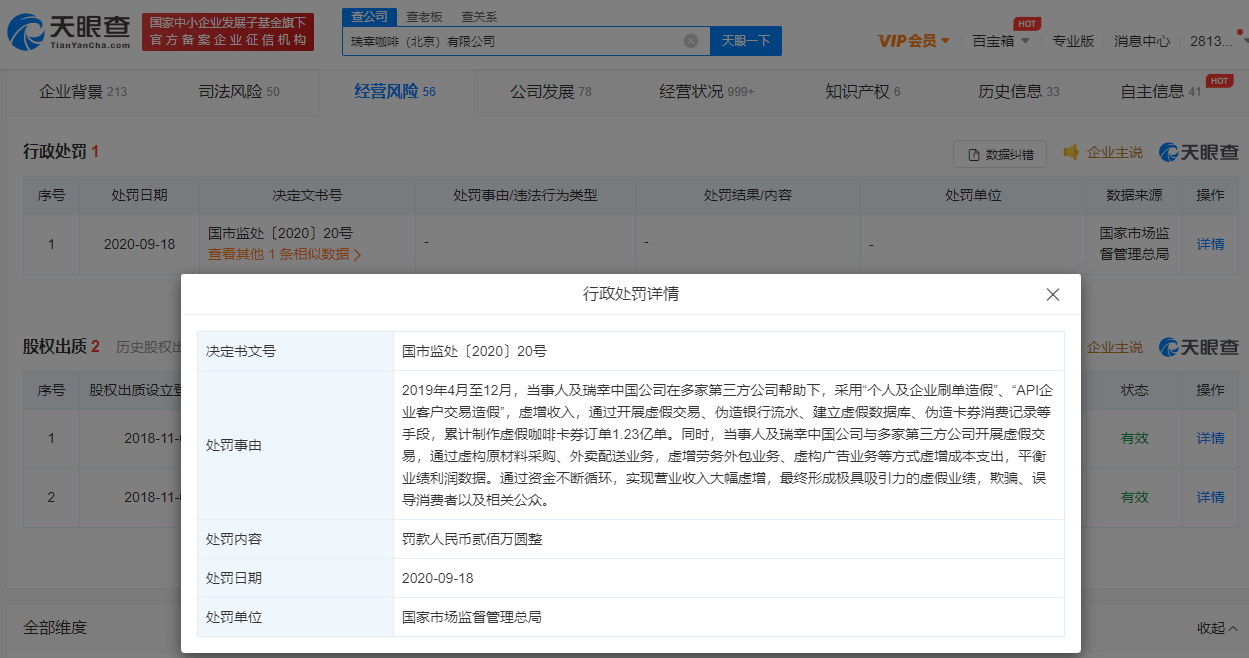Click the 天眼查 logo beside 行政处罚 heading
The width and height of the screenshot is (1249, 658).
(1199, 152)
